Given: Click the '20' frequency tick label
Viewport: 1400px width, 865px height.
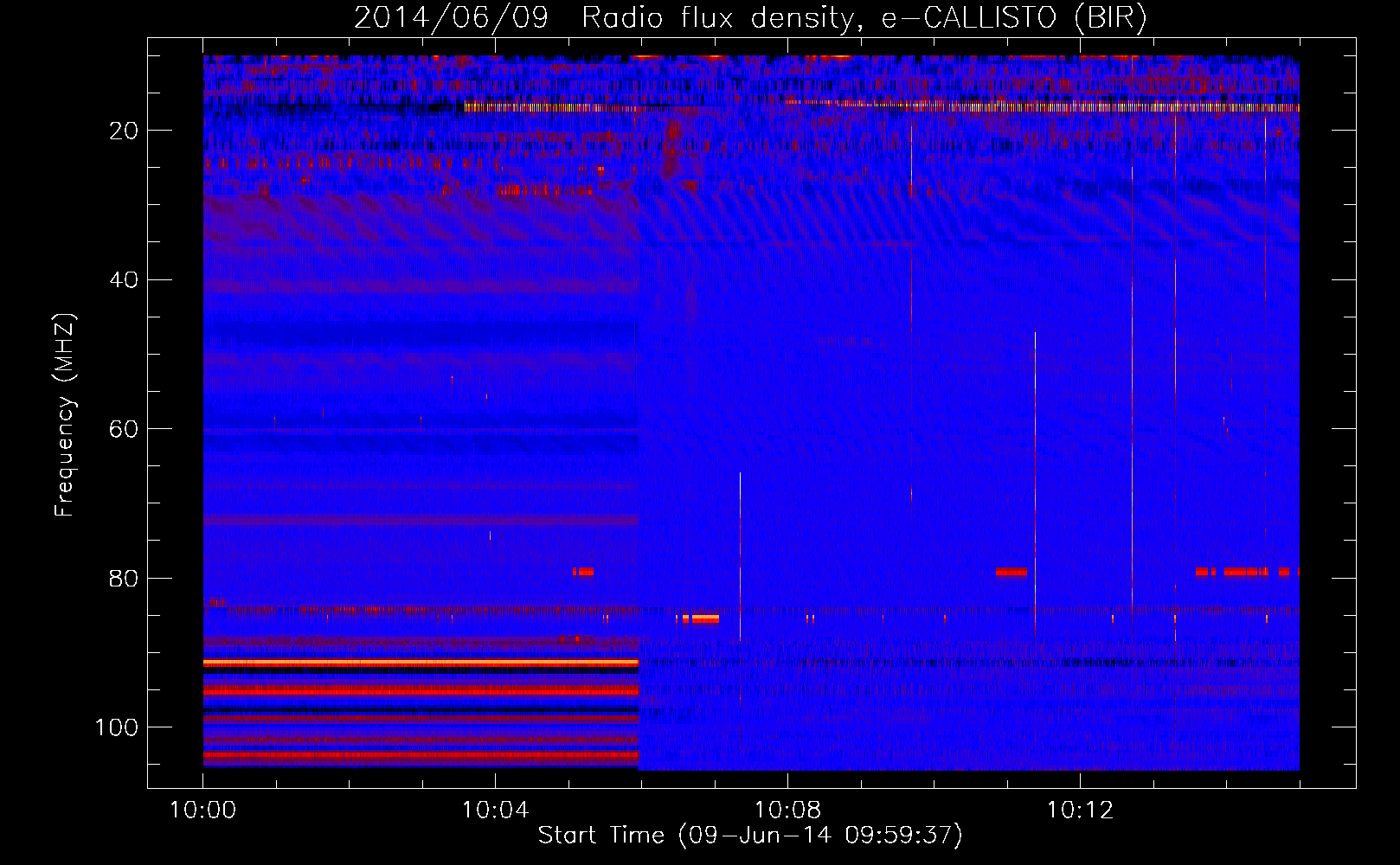Looking at the screenshot, I should [124, 131].
